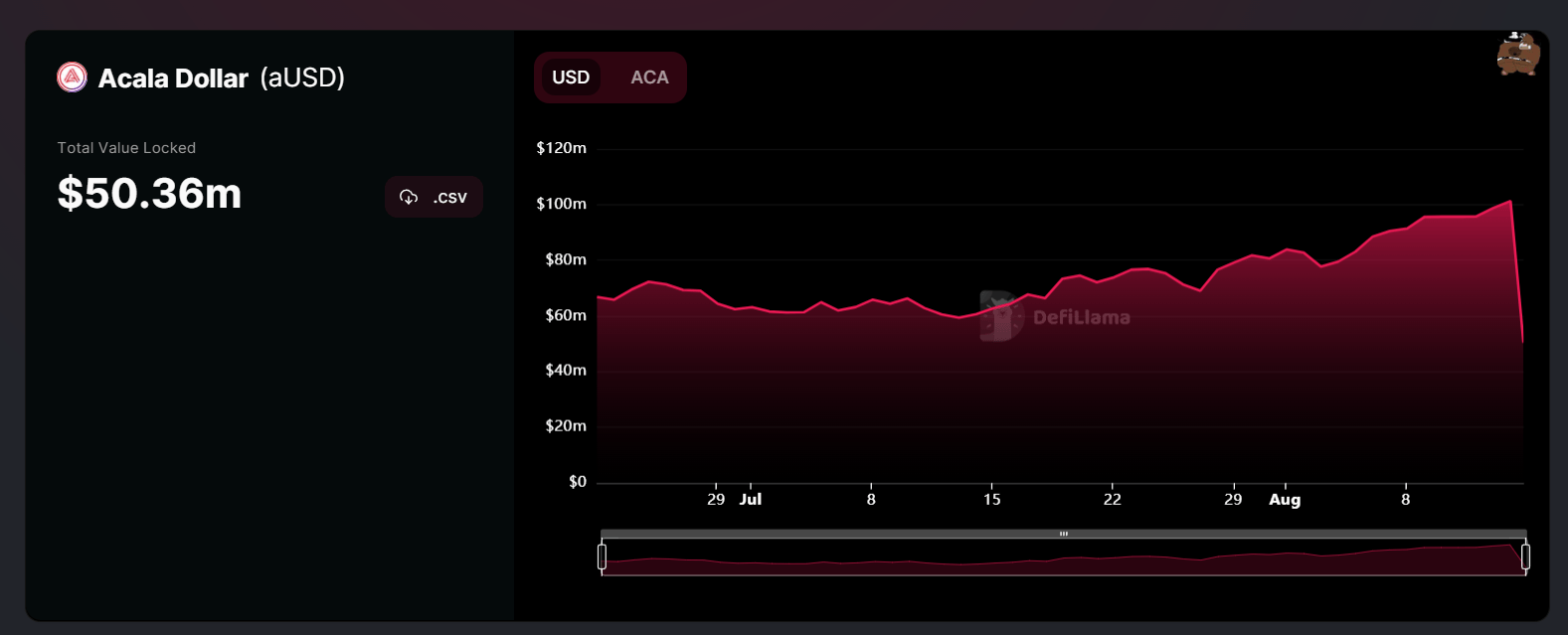The image size is (1568, 635).
Task: Click the Total Value Locked label
Action: (x=126, y=148)
